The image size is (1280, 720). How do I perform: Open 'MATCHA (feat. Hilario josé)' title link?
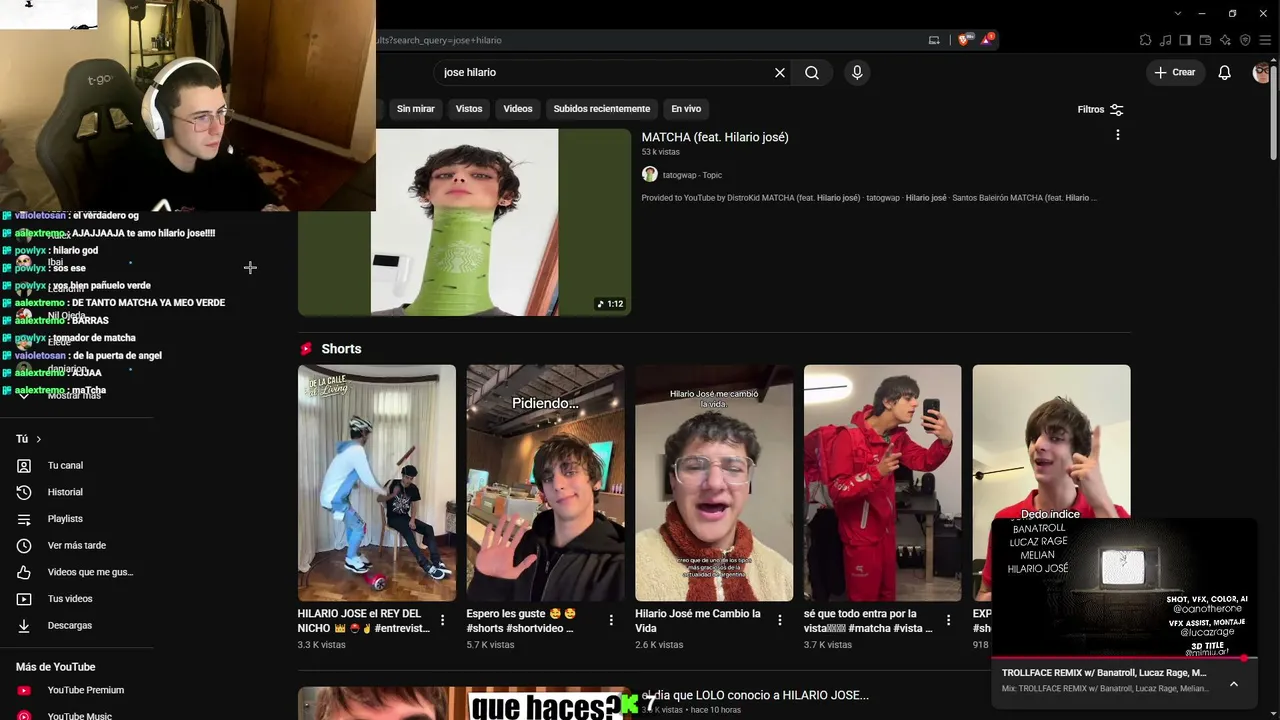coord(715,137)
